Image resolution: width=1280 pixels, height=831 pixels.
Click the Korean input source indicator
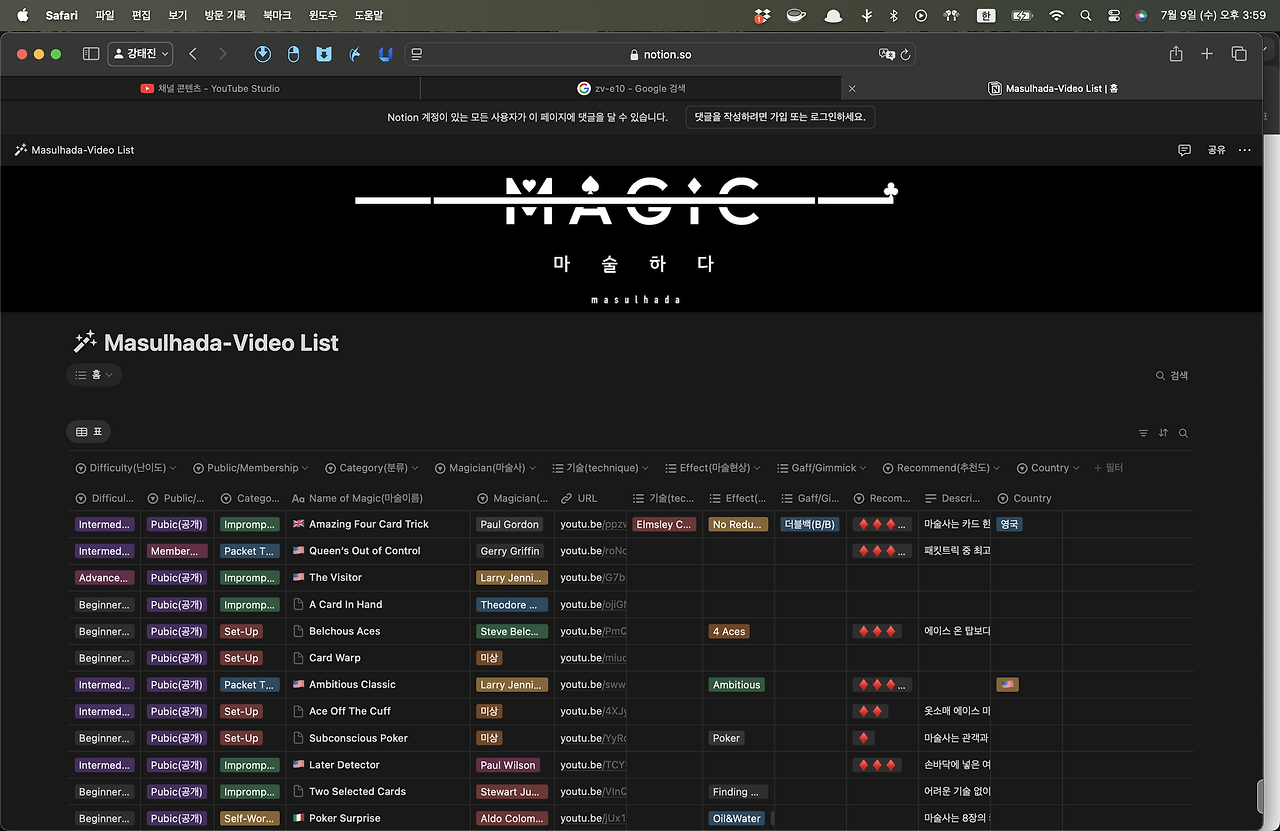pyautogui.click(x=987, y=15)
